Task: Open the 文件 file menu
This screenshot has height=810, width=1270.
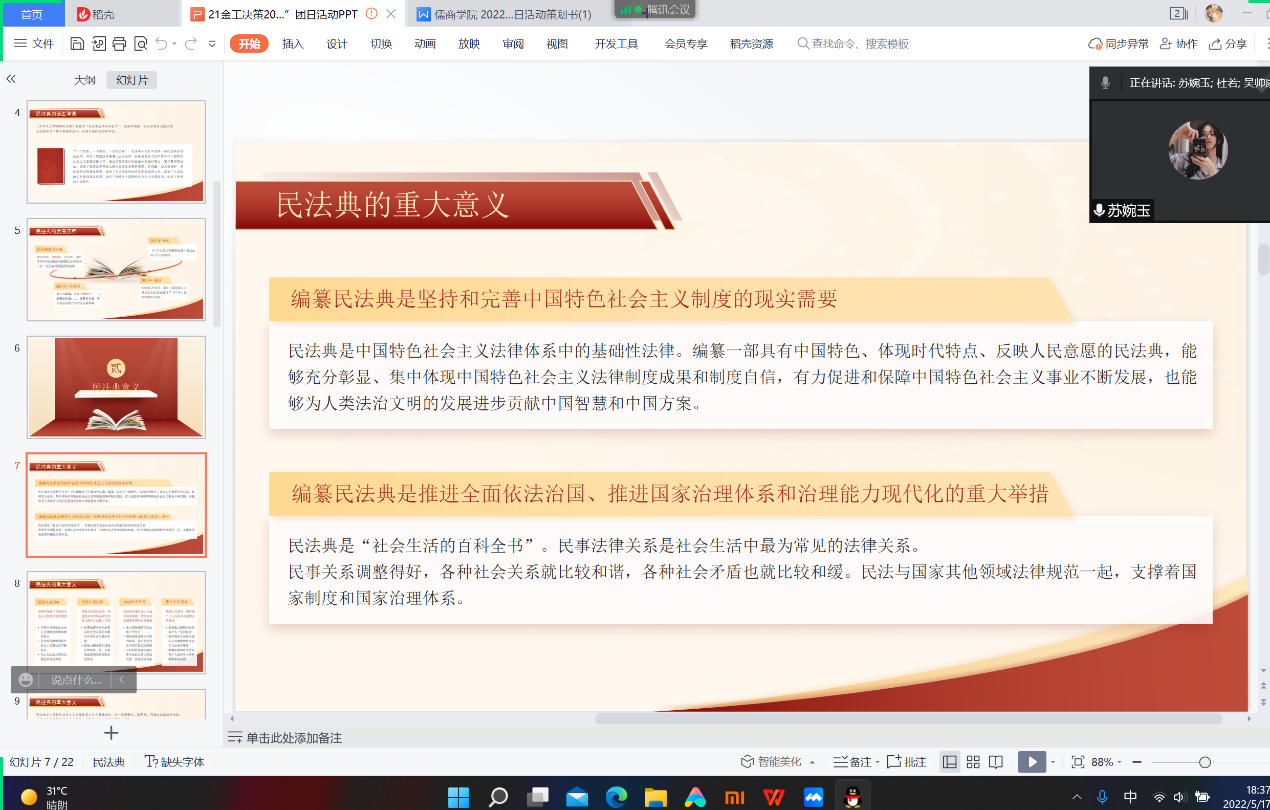Action: pos(34,44)
